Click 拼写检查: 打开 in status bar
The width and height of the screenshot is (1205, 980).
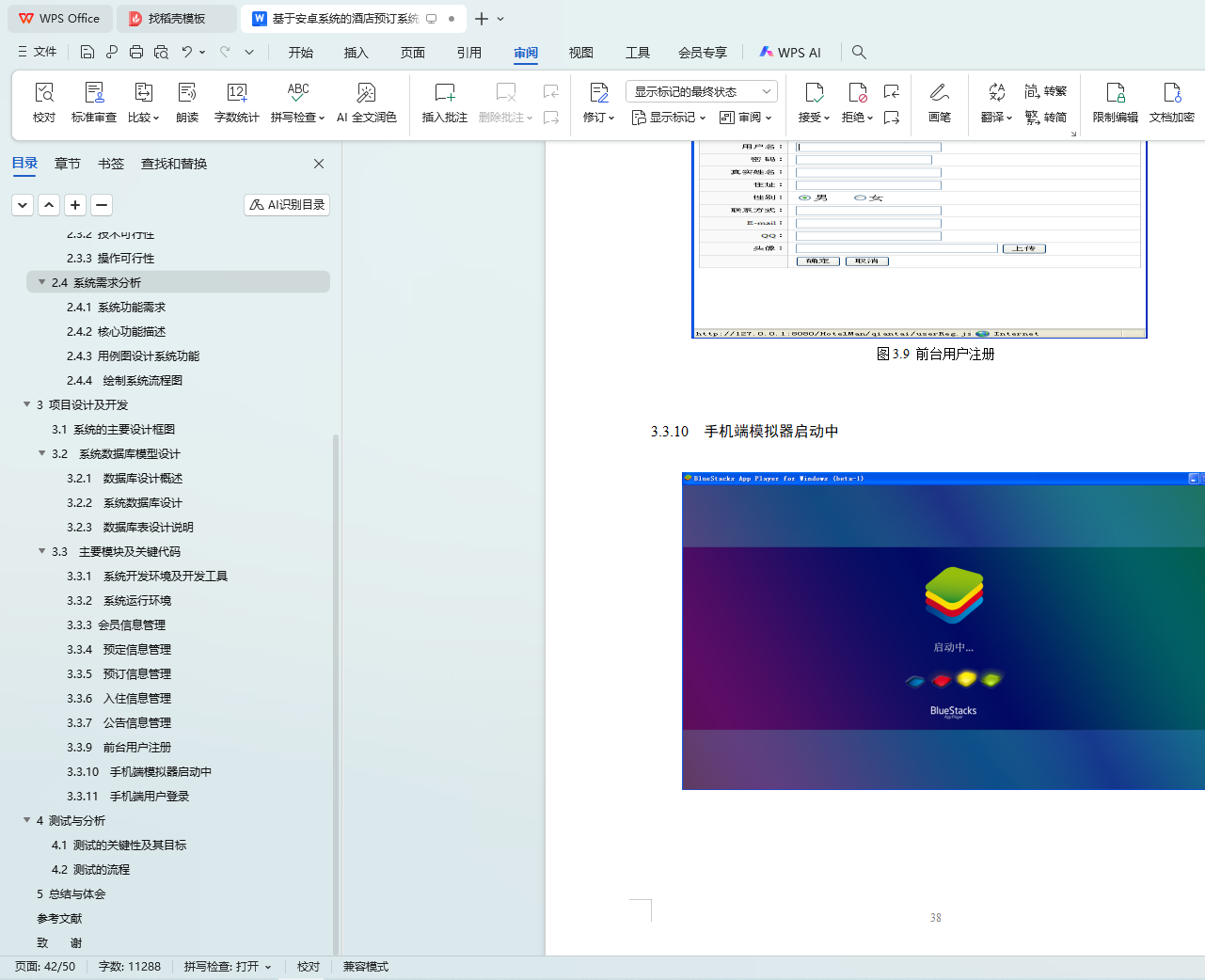(x=228, y=967)
